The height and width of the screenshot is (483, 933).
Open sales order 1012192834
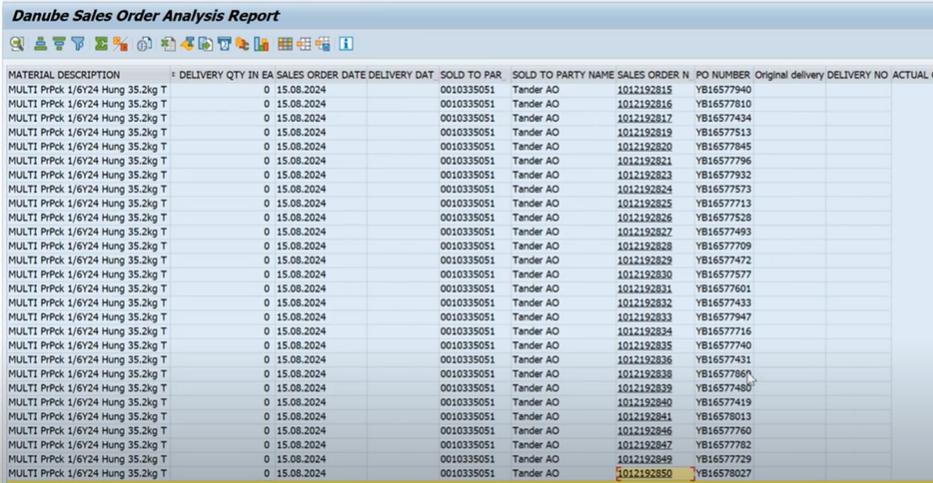tap(644, 331)
